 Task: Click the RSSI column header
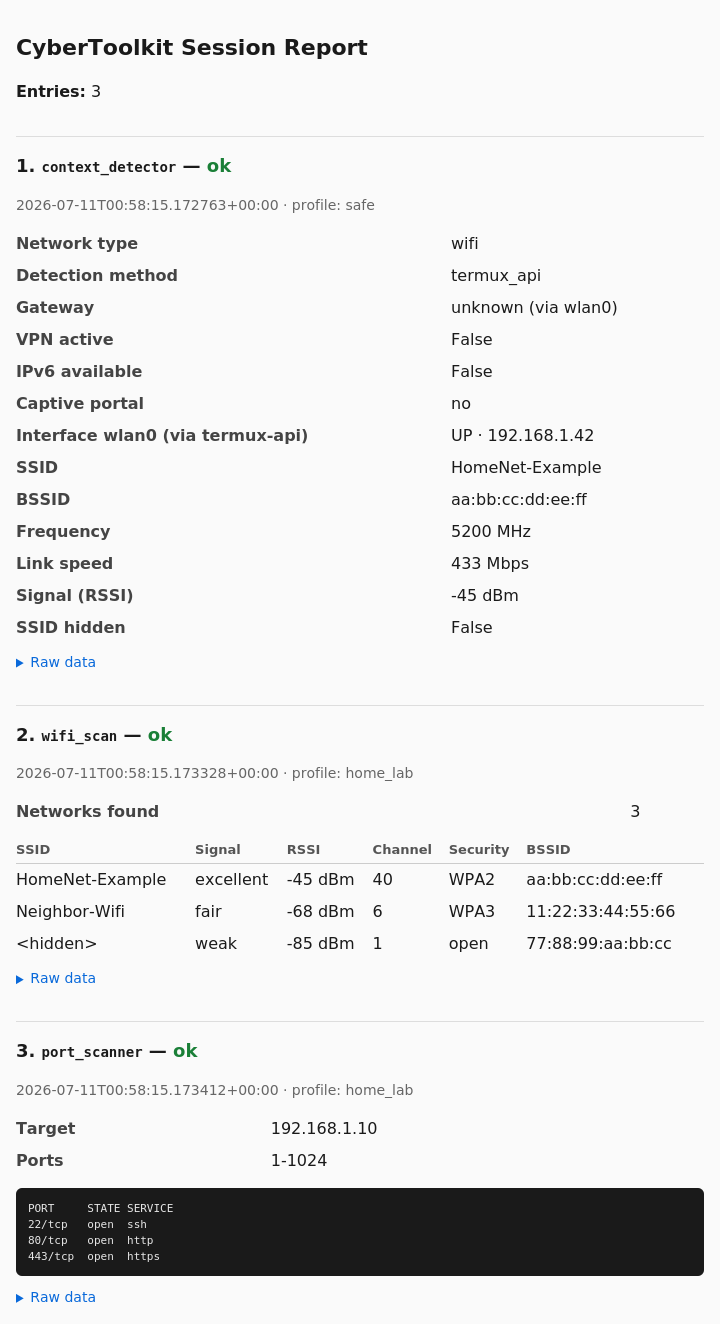click(303, 849)
